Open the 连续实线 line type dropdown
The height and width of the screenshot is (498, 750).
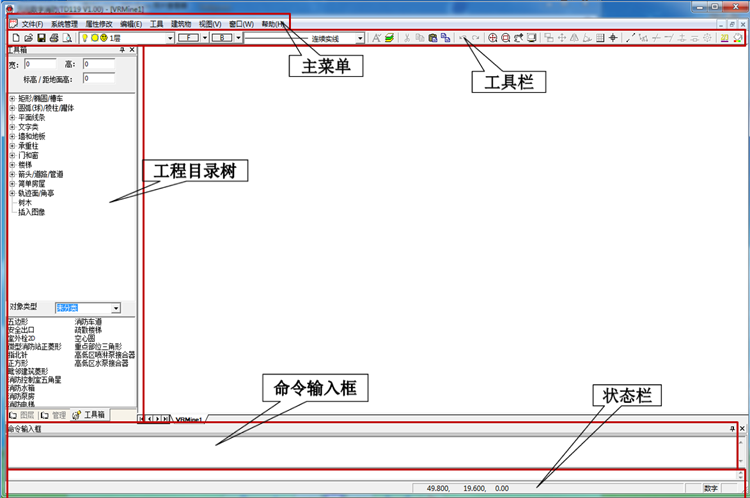coord(360,38)
